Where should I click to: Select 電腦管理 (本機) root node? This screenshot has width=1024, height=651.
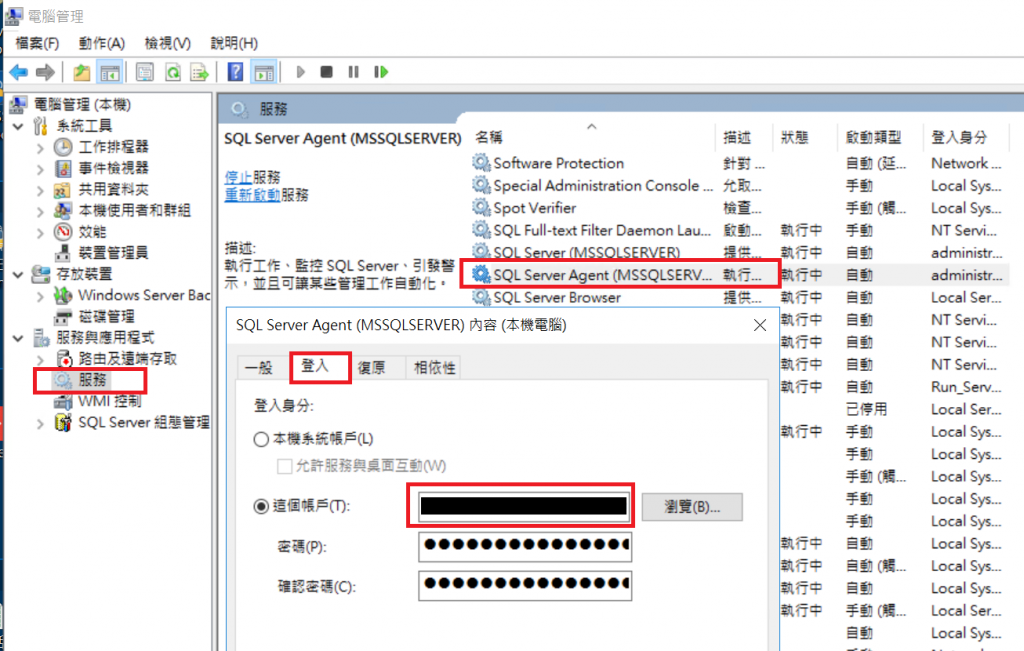[82, 104]
